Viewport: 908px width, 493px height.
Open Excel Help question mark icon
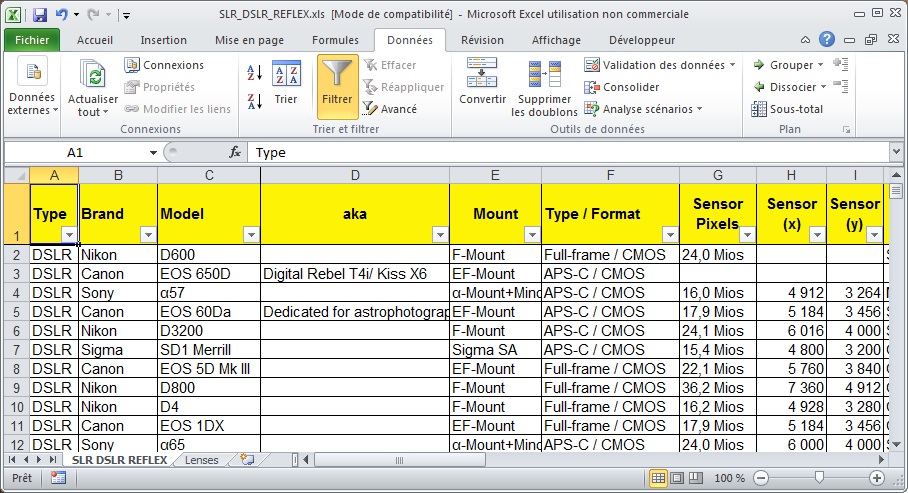(827, 39)
